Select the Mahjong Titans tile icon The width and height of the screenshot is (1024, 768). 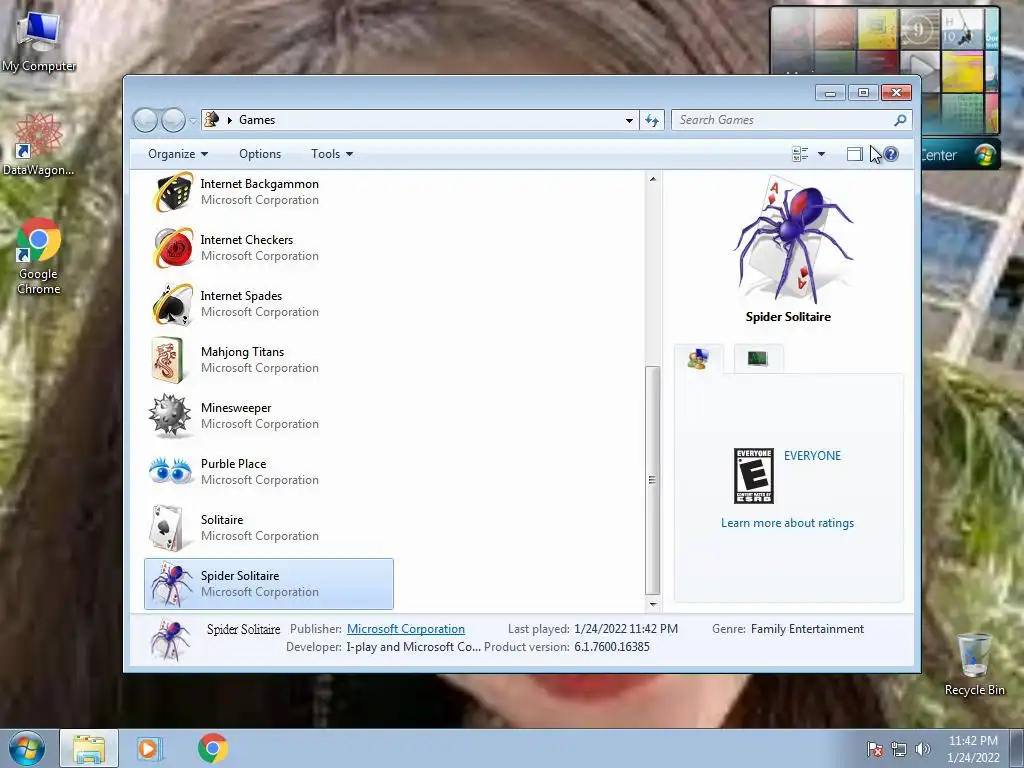tap(168, 360)
